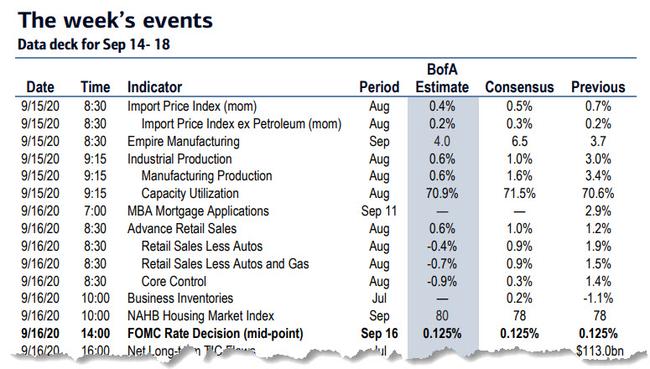Screen dimensions: 650x369
Task: Click the Empire Manufacturing indicator
Action: [x=183, y=141]
